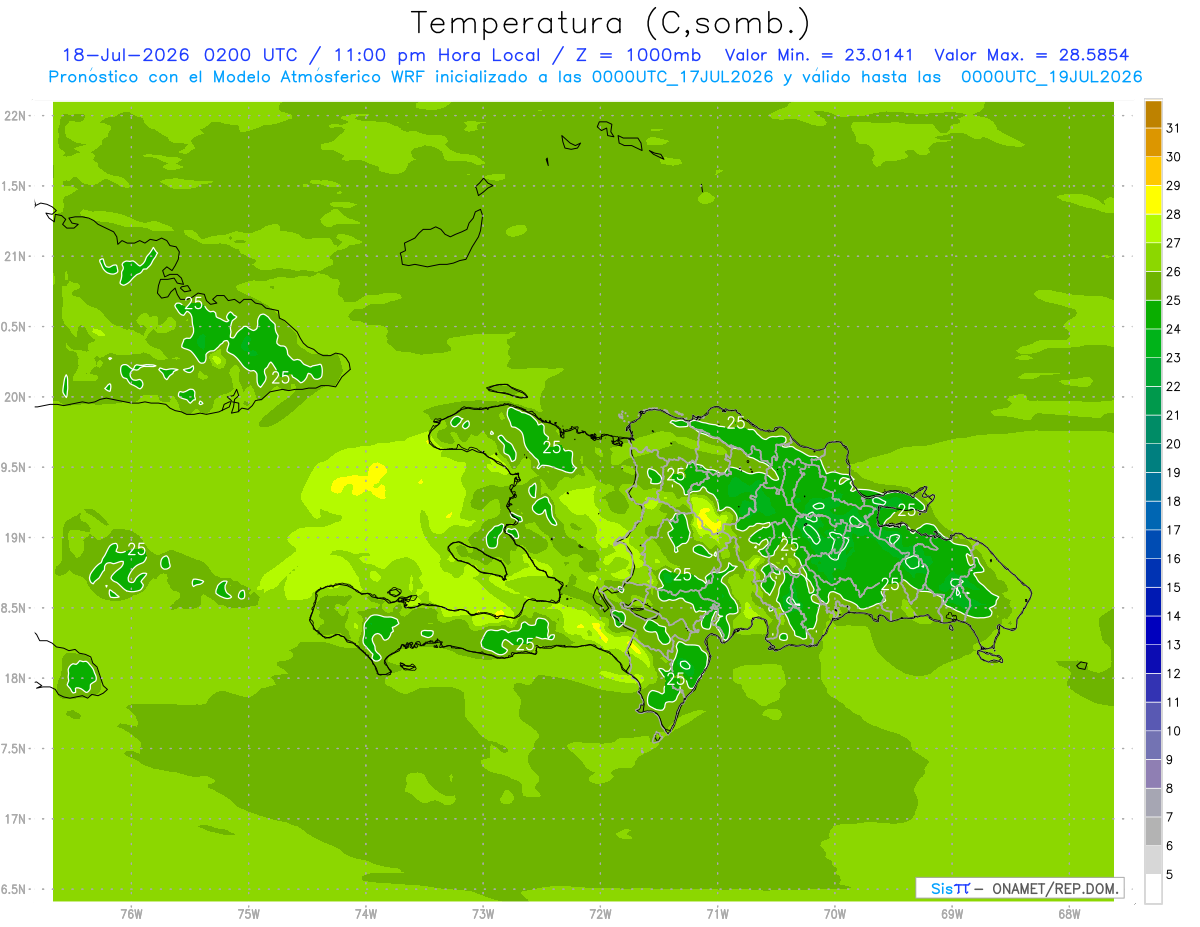
Task: Click the 75W longitude axis label
Action: pos(248,913)
